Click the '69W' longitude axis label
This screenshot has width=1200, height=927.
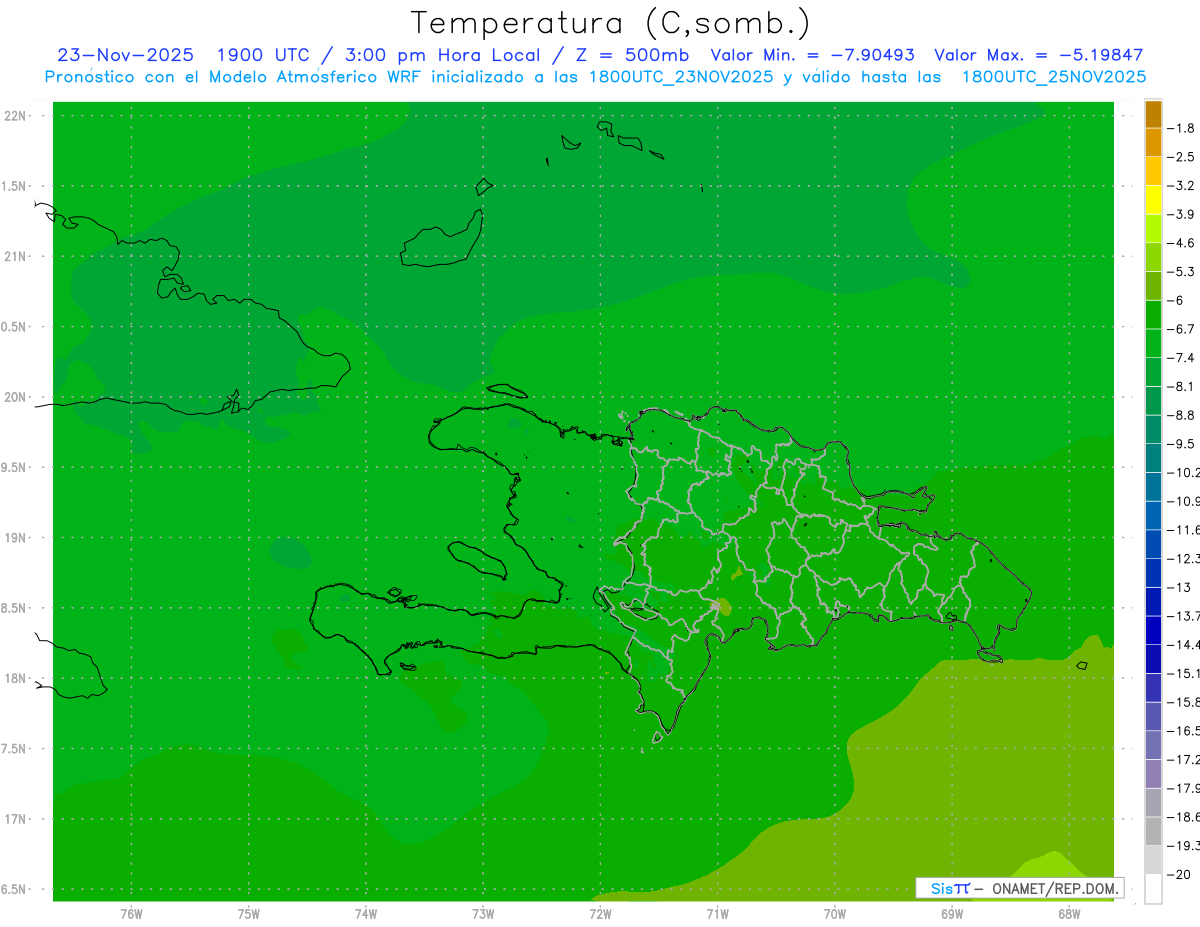(x=952, y=913)
